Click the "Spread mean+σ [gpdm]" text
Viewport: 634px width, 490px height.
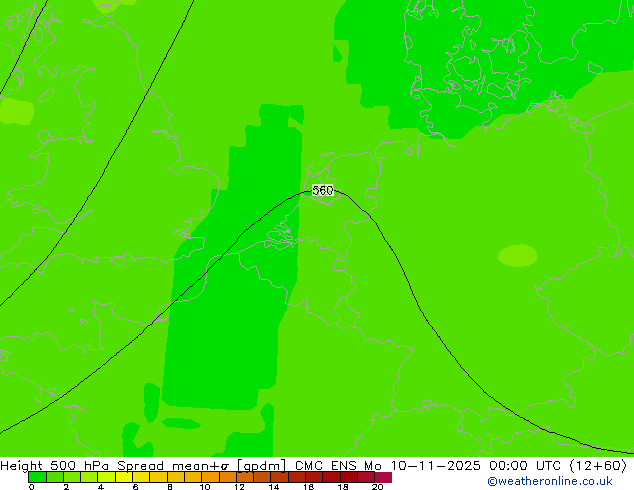201,466
